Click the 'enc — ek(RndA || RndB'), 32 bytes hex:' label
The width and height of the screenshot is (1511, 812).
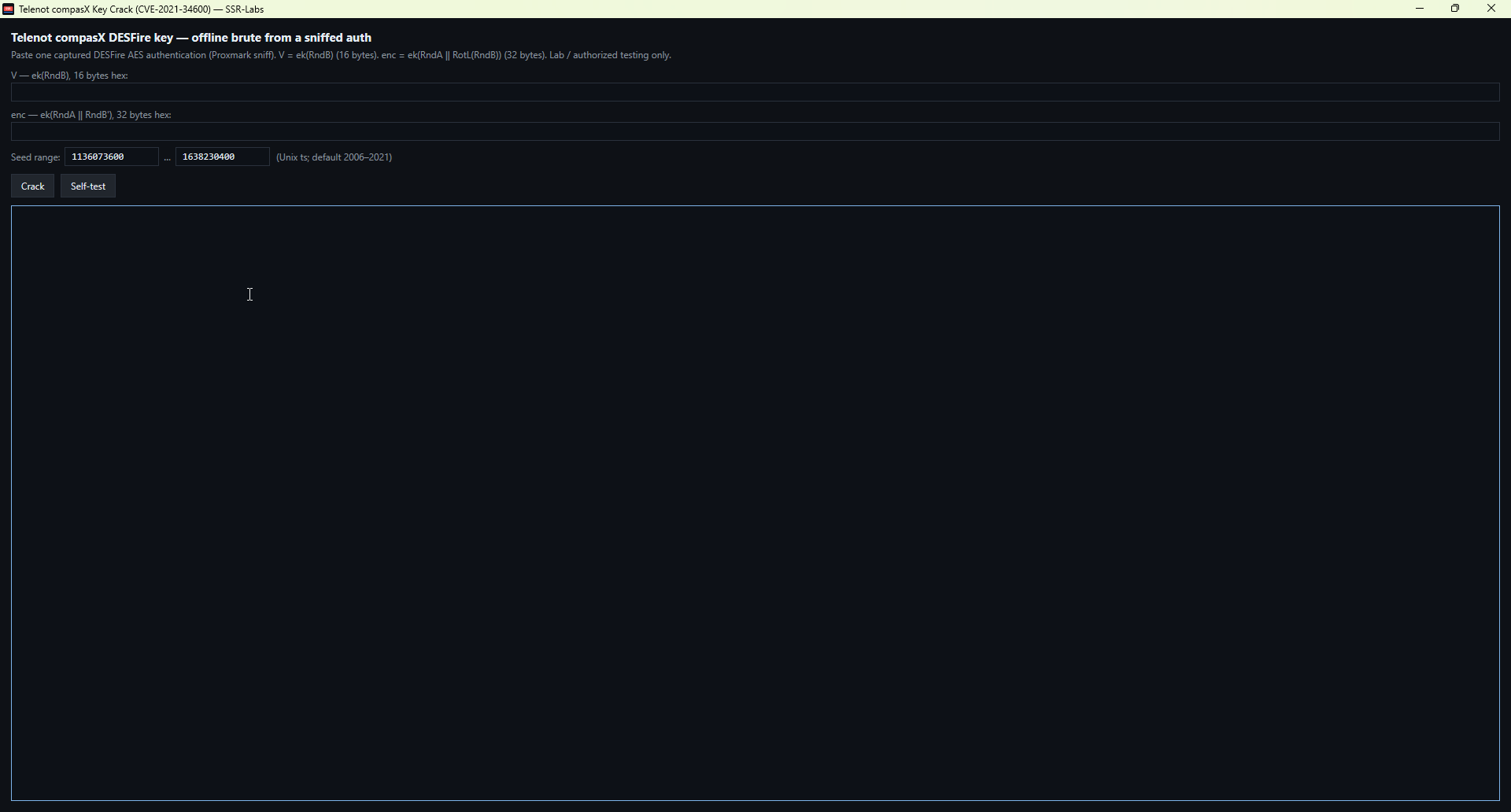[x=92, y=116]
